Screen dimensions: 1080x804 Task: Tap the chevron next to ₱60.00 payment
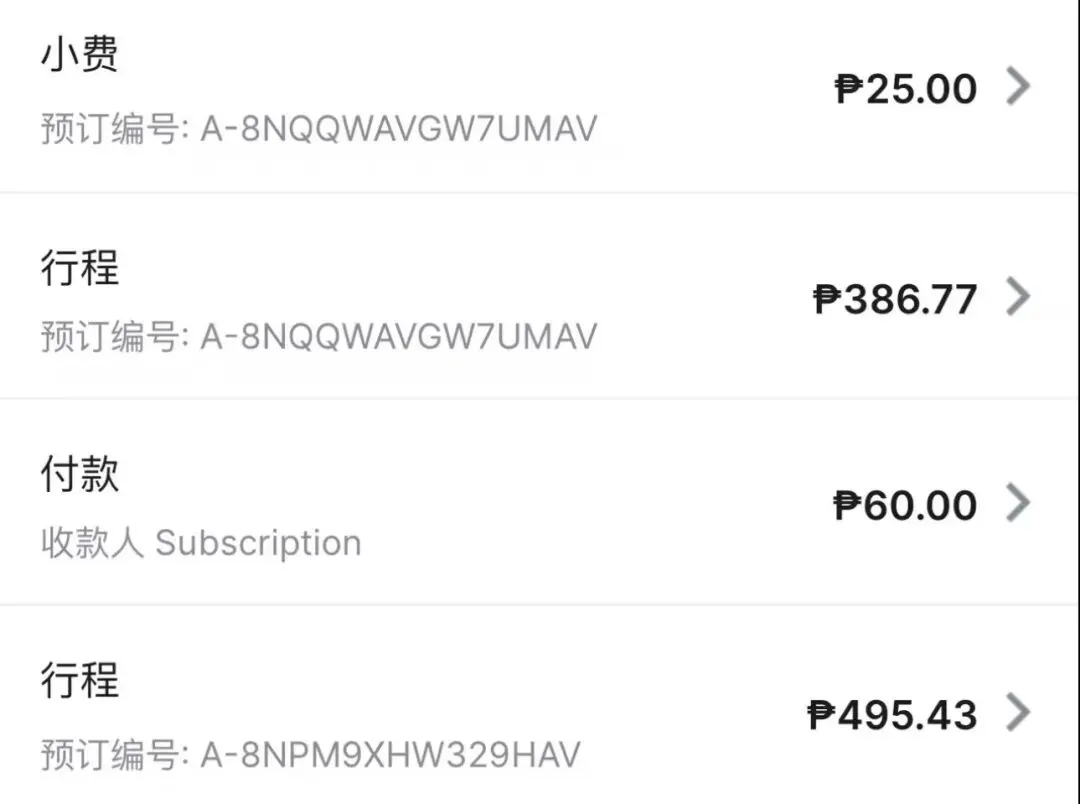pos(1018,503)
